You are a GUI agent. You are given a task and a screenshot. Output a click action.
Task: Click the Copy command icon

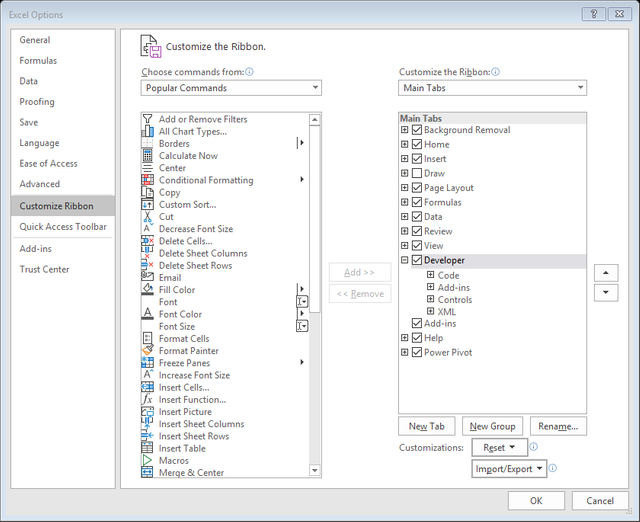point(147,192)
